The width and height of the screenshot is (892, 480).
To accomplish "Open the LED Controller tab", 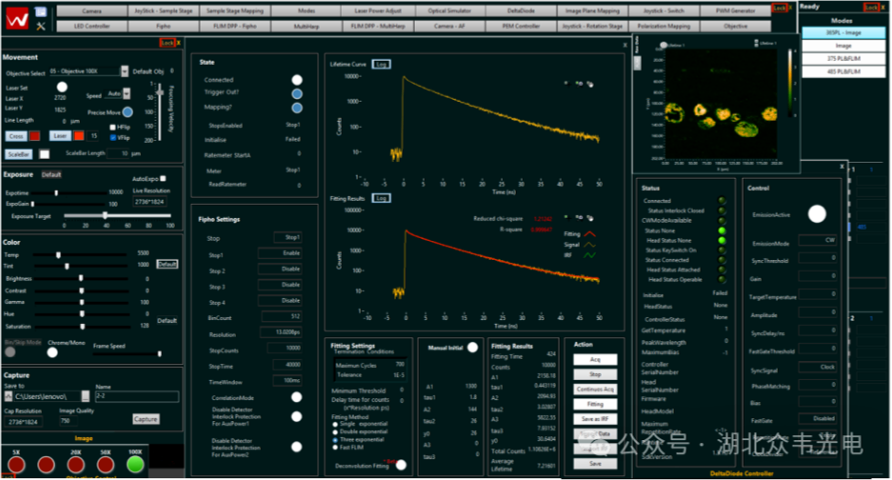I will pos(92,26).
